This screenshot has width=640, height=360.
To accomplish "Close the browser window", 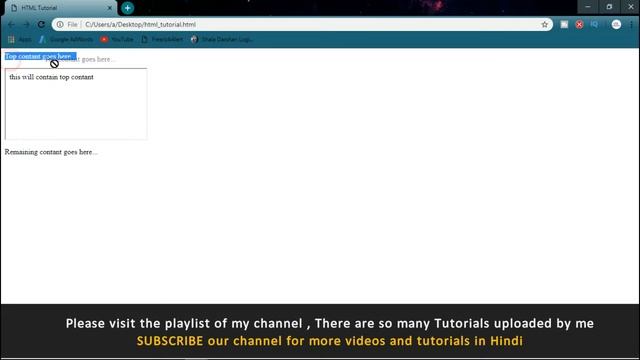I will pyautogui.click(x=630, y=7).
